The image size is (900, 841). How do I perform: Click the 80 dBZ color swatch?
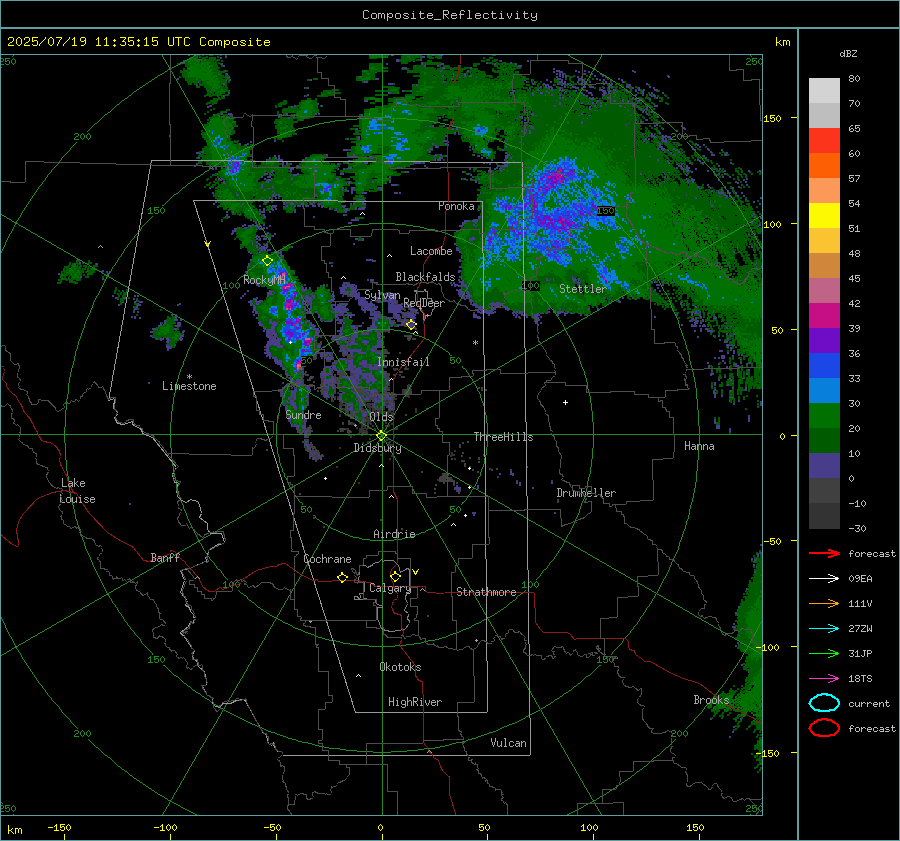[x=824, y=90]
